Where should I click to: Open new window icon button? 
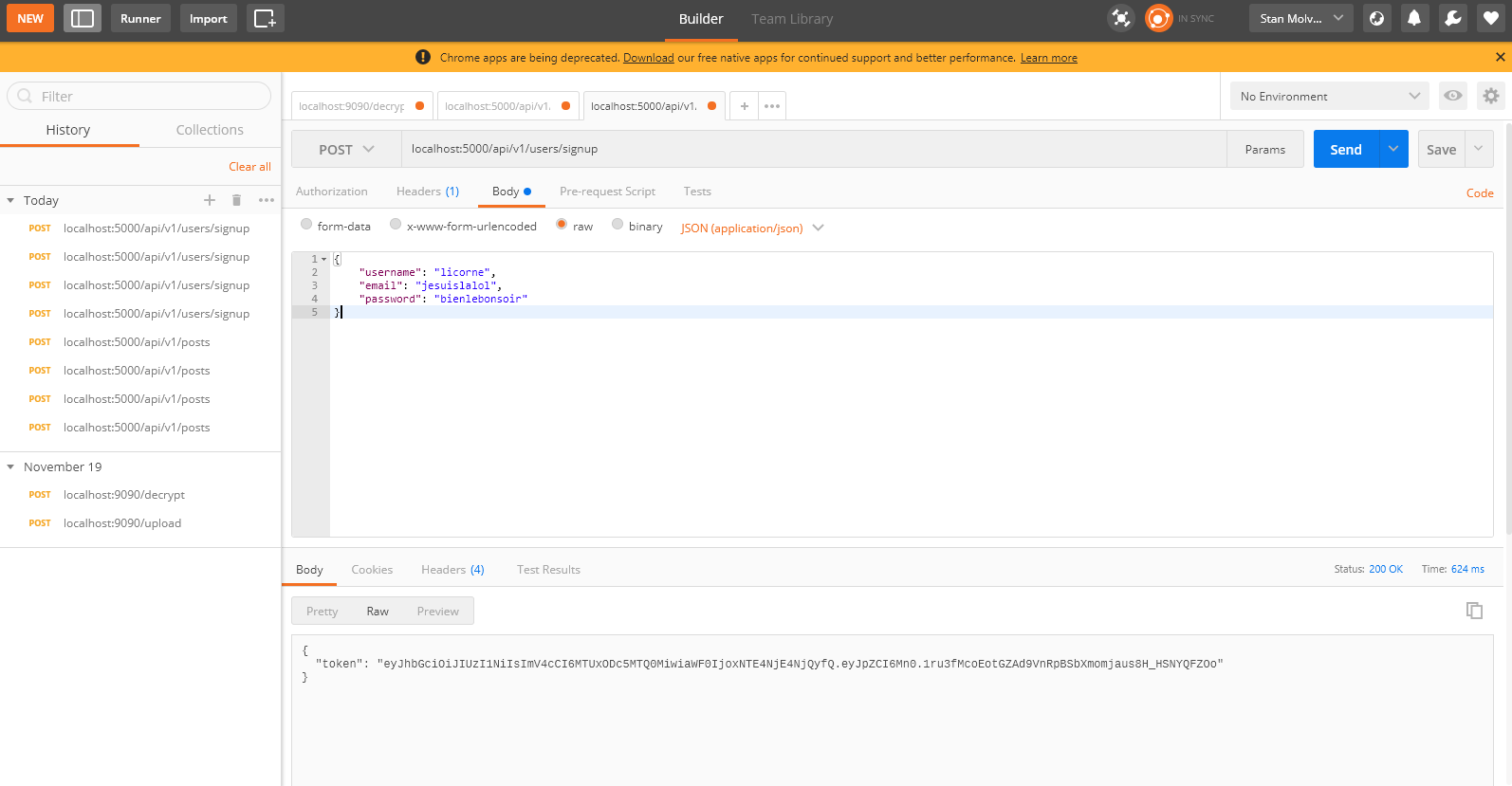(x=266, y=18)
